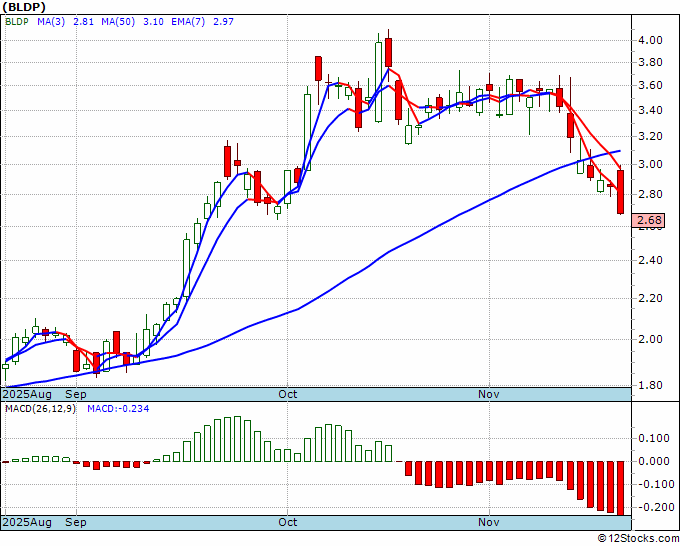
Task: Click the 3.10 MA(50) value
Action: (153, 21)
